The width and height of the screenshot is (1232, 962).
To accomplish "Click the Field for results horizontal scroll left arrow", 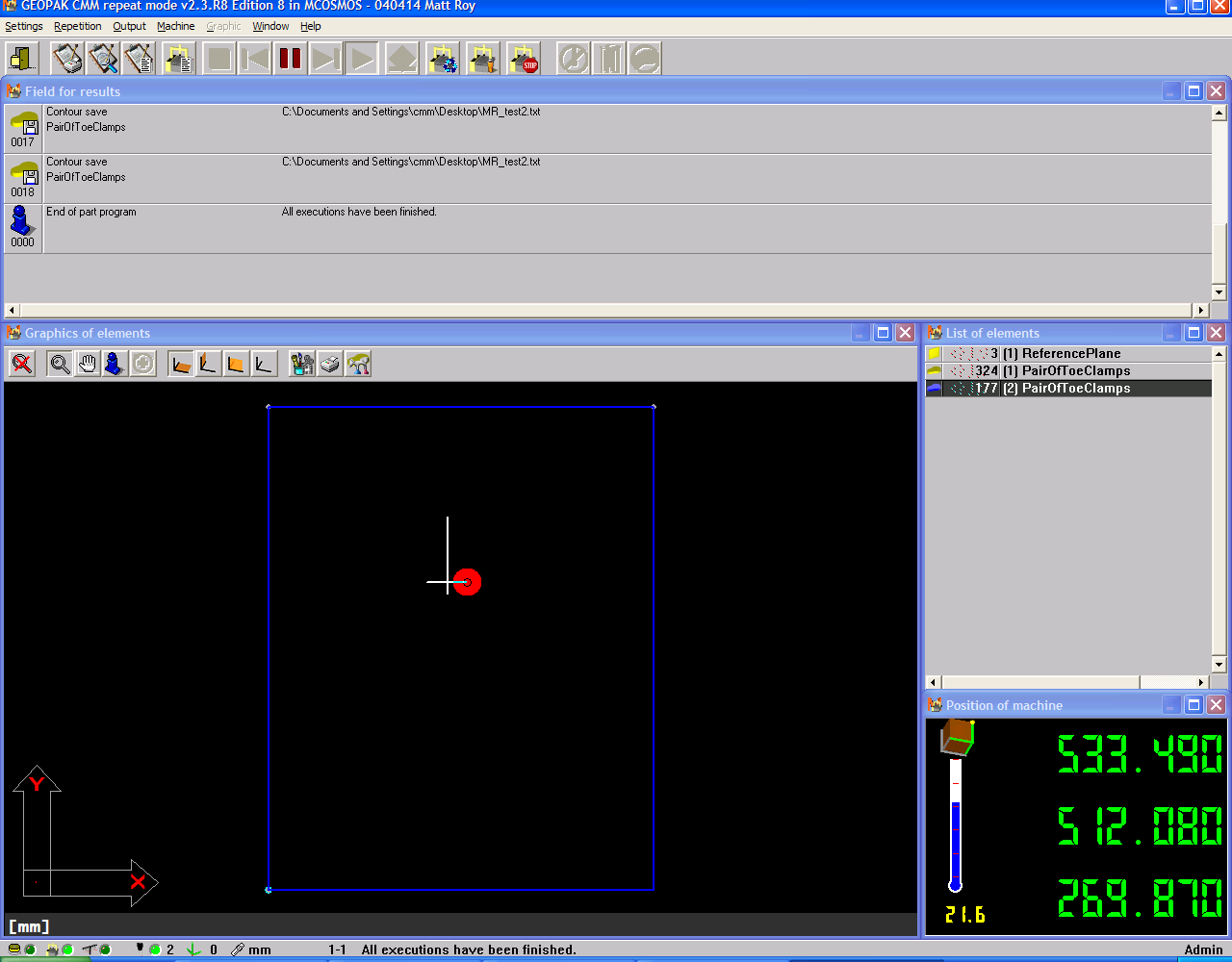I will 12,310.
